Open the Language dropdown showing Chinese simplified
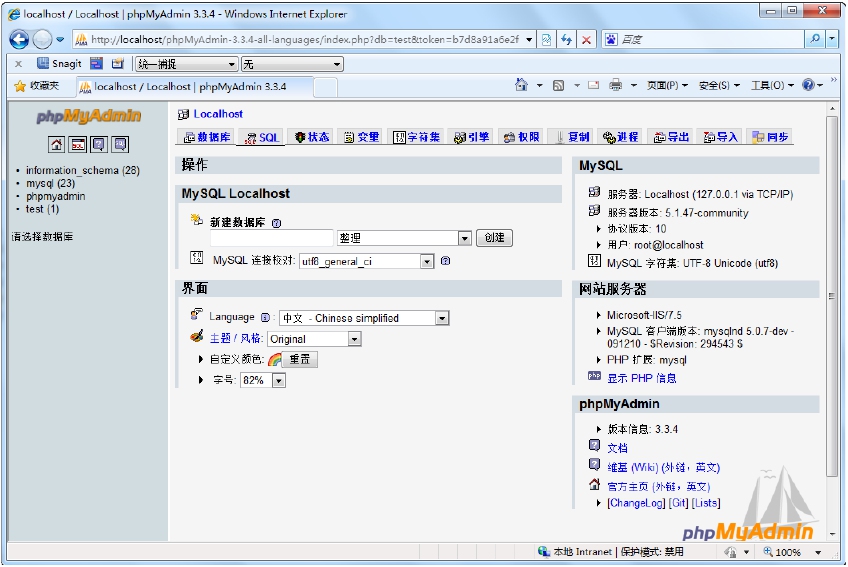The image size is (848, 567). [x=364, y=318]
